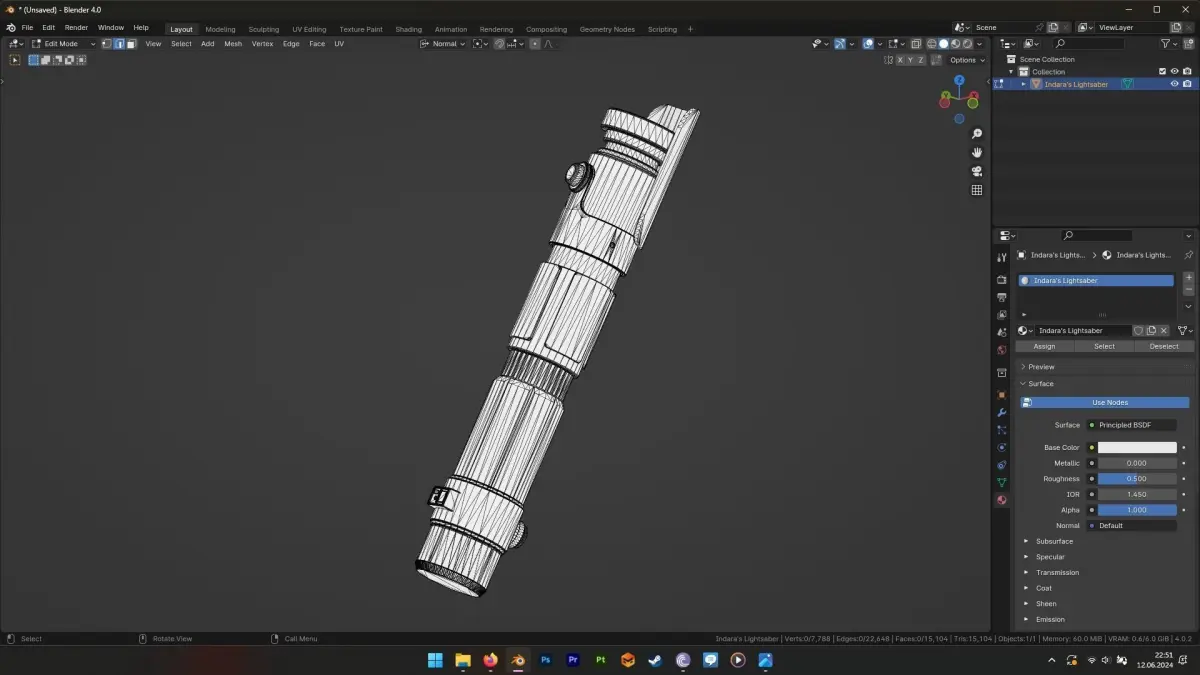Open the World properties tab icon
Viewport: 1200px width, 675px height.
pyautogui.click(x=1001, y=350)
